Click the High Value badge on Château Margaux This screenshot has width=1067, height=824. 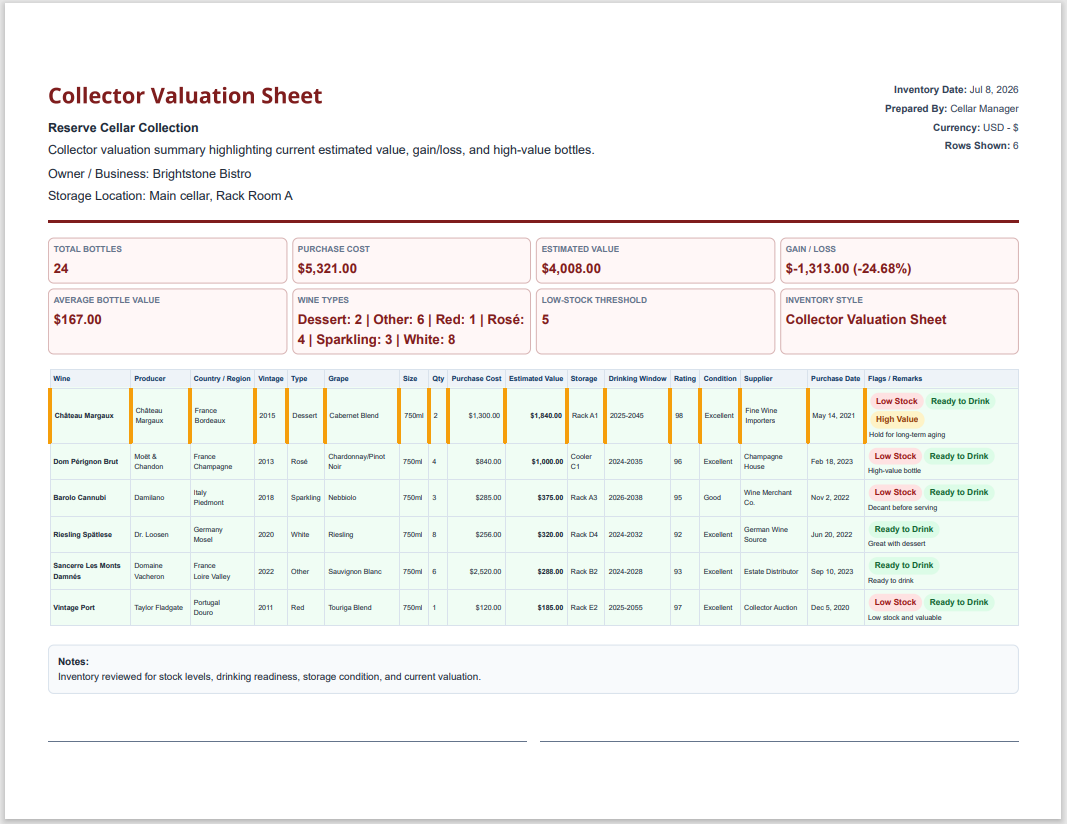pos(896,419)
